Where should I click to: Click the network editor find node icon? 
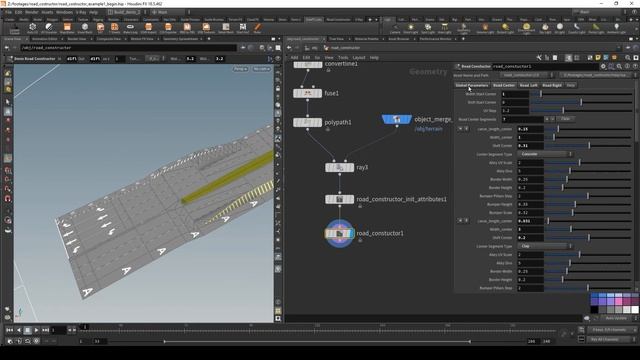pos(627,58)
